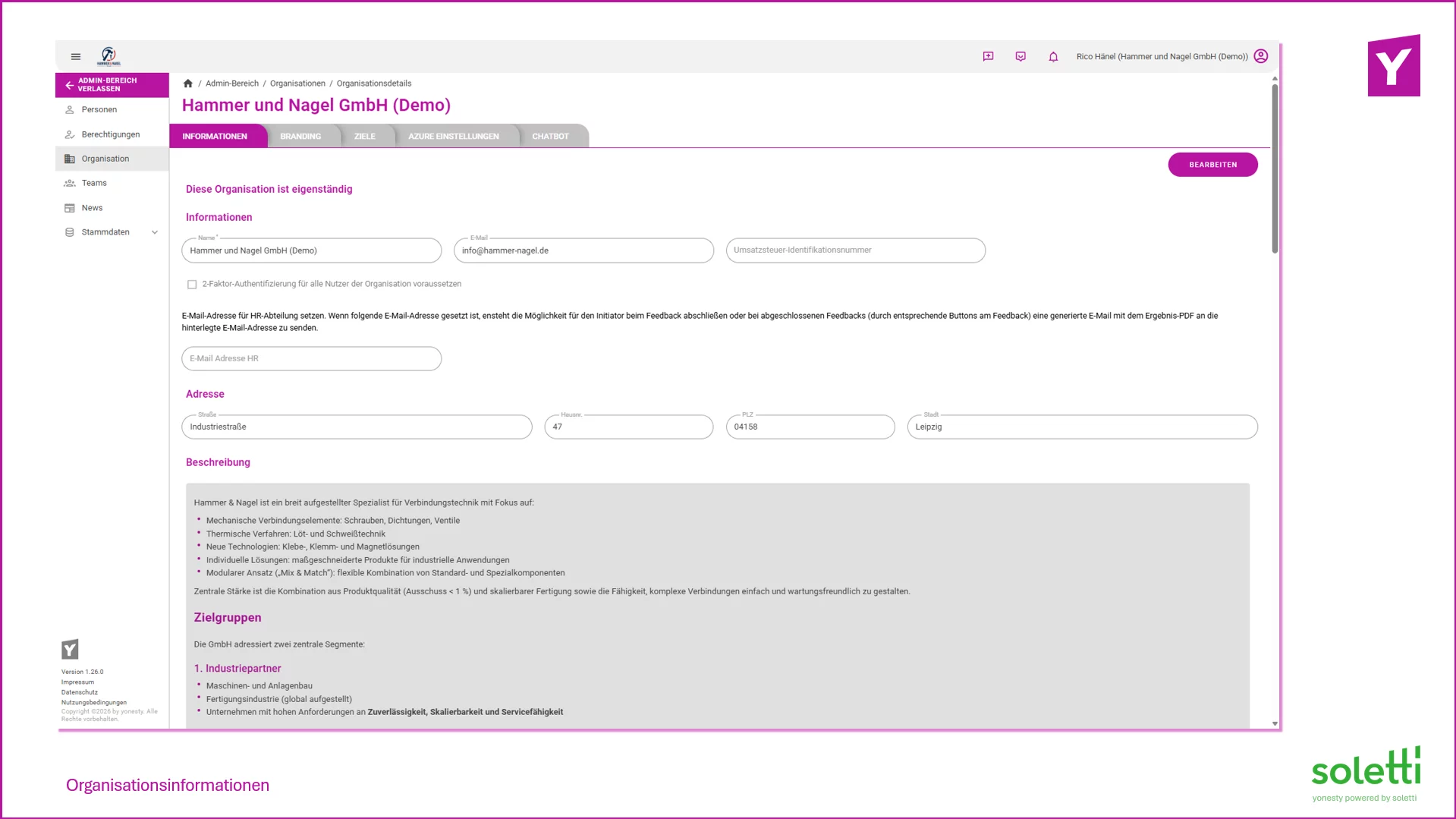The height and width of the screenshot is (819, 1456).
Task: Open the user account avatar icon
Action: (1261, 56)
